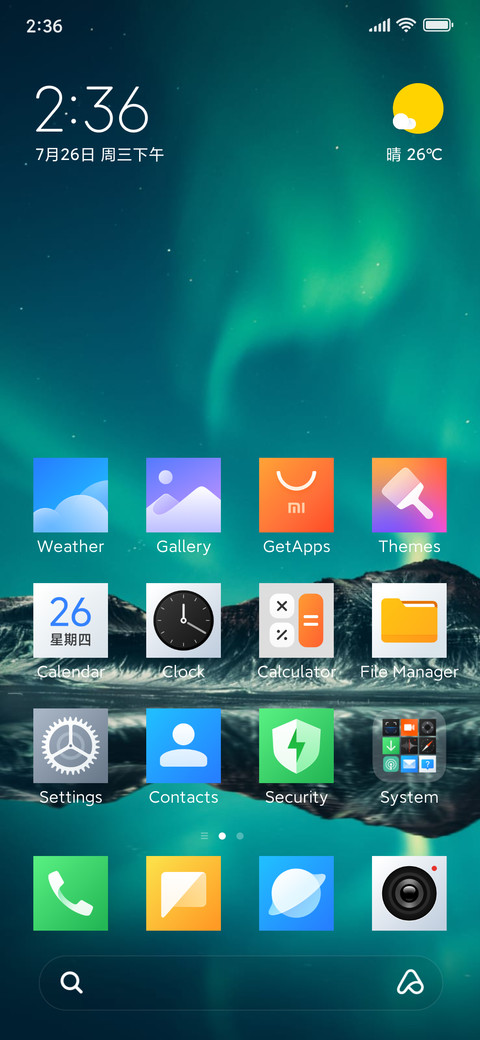Tap the date text 7月26日 周三下午
This screenshot has width=480, height=1040.
pyautogui.click(x=99, y=155)
